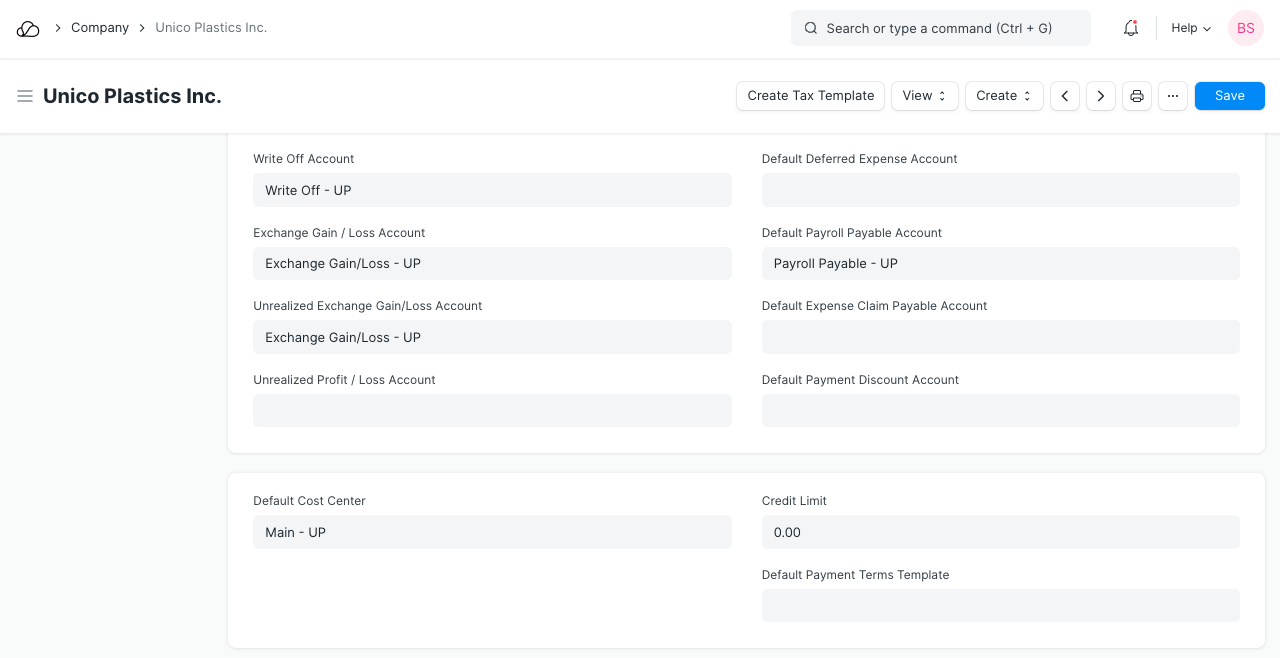Save the company record
Image resolution: width=1280 pixels, height=658 pixels.
coord(1229,96)
